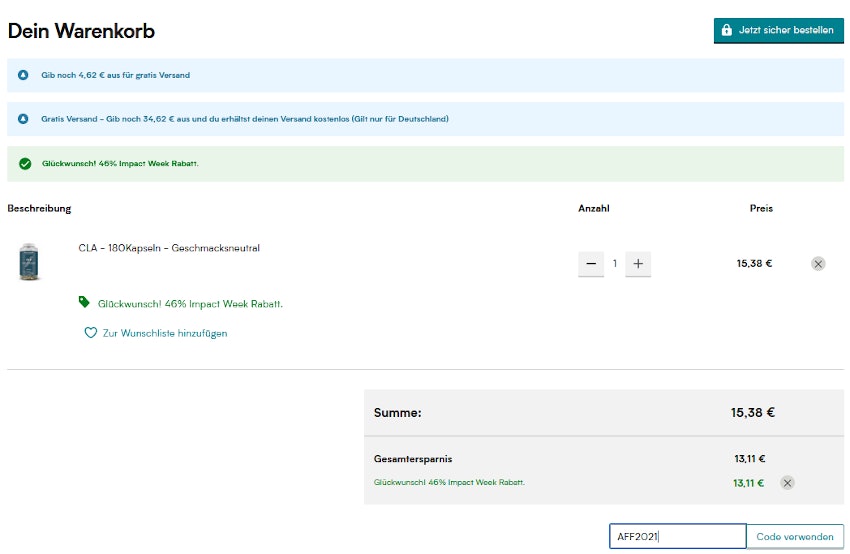Remove the applied 46% Impact Week discount
Screen dimensions: 850x554
(x=787, y=483)
